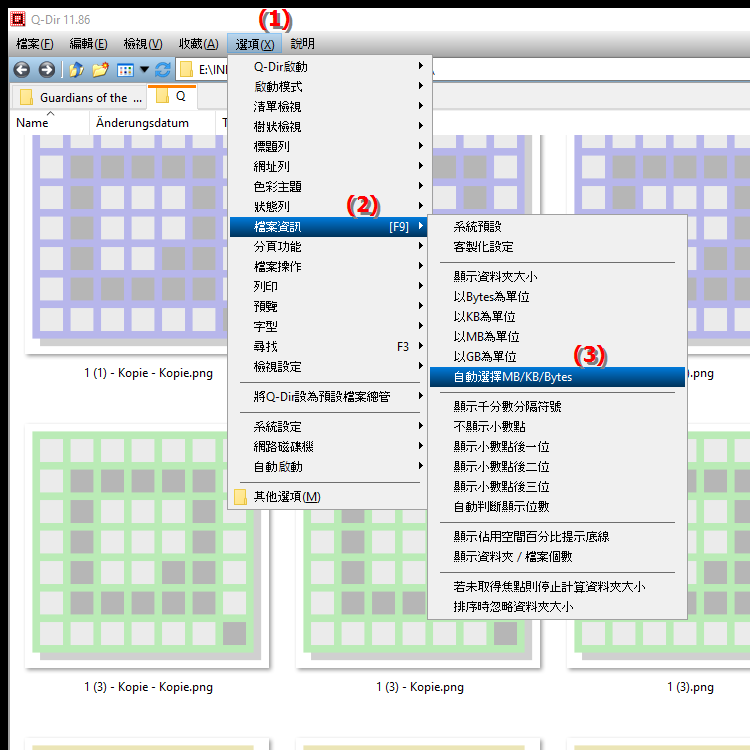
Task: Click the refresh icon in toolbar
Action: [163, 70]
